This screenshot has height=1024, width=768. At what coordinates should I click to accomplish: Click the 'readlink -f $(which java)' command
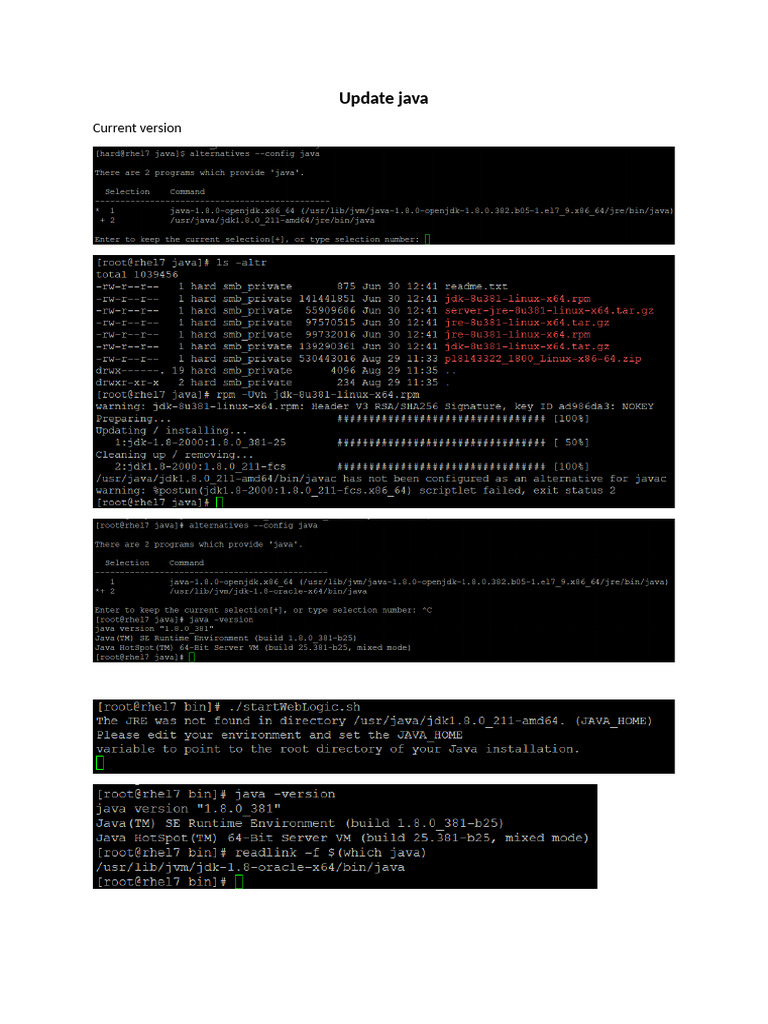coord(330,852)
